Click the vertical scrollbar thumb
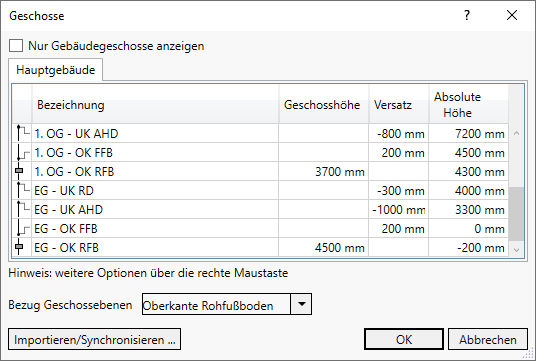Screen dimensions: 536x361 coord(517,214)
